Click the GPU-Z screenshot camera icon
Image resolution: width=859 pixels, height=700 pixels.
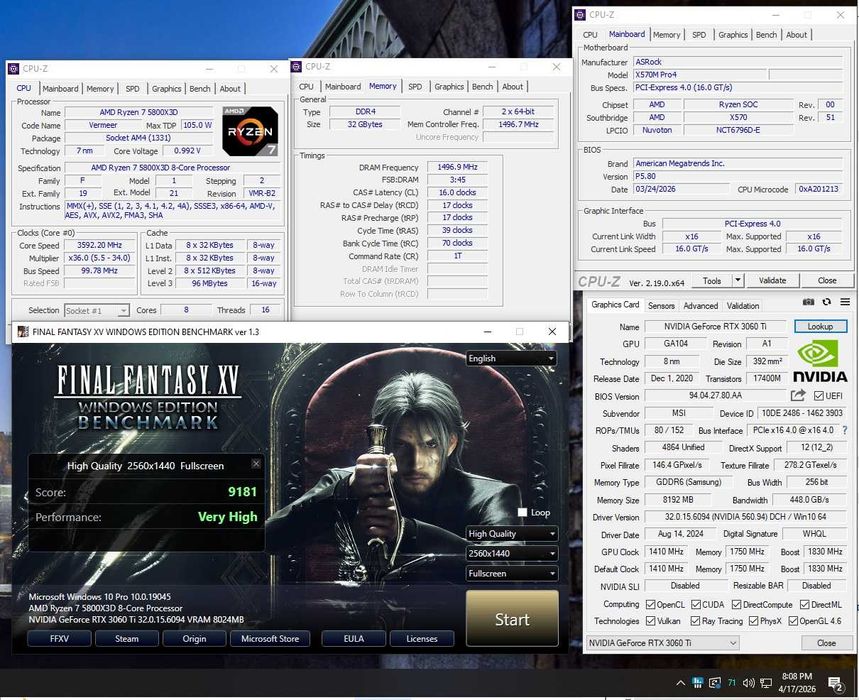(808, 302)
